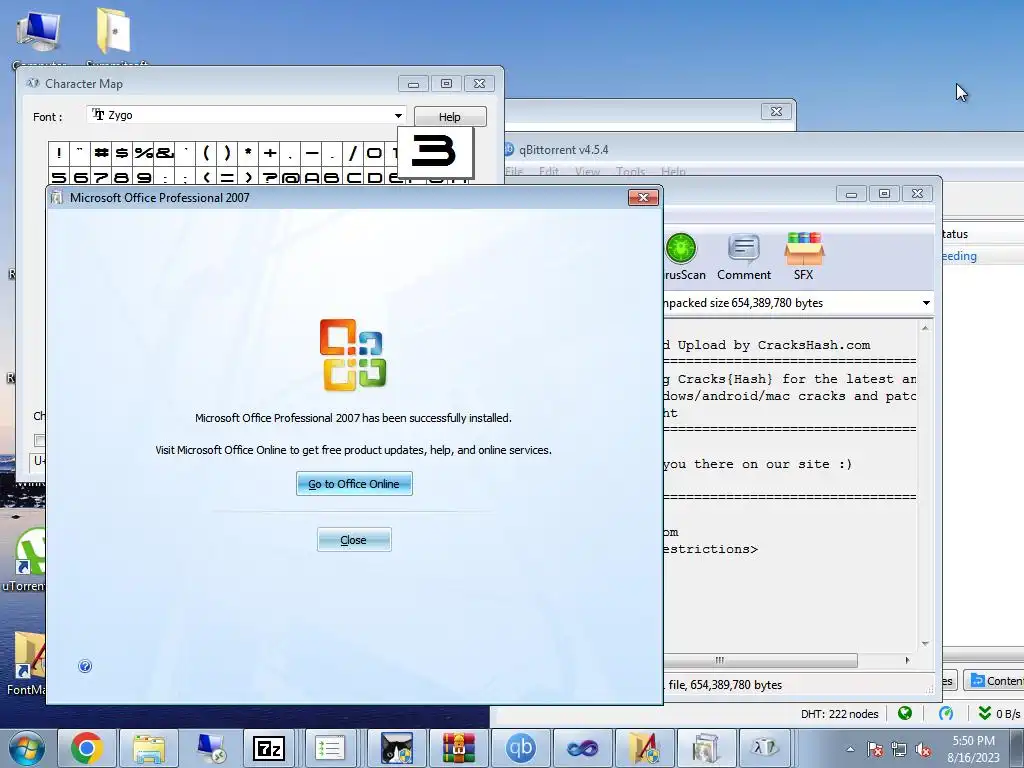Click the Comment icon in WinRAR toolbar
Image resolution: width=1024 pixels, height=768 pixels.
pyautogui.click(x=744, y=257)
